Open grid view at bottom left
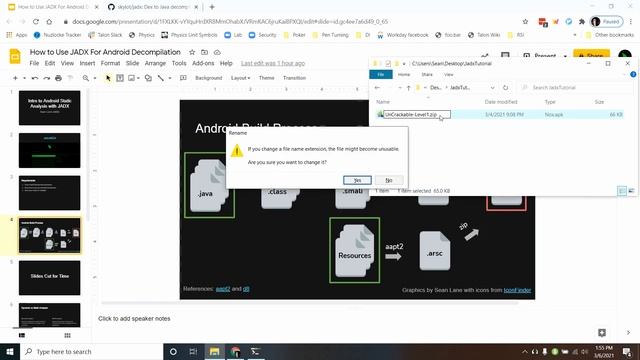Screen dimensions: 640x360 pyautogui.click(x=67, y=336)
